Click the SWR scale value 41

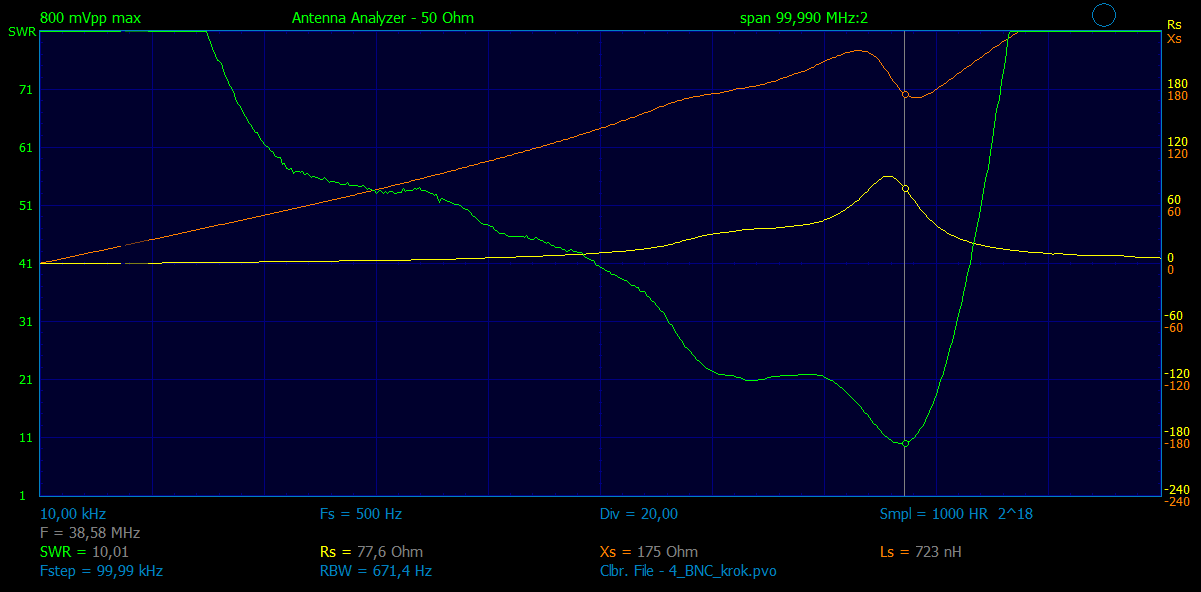click(x=26, y=264)
